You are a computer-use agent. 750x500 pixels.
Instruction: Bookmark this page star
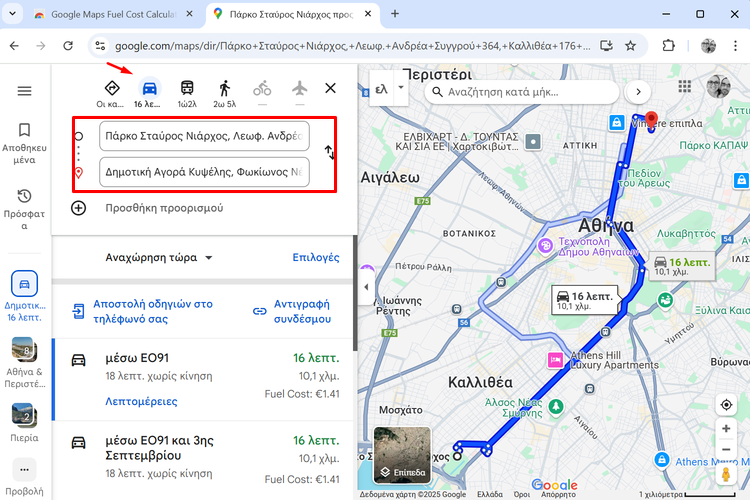click(x=630, y=45)
